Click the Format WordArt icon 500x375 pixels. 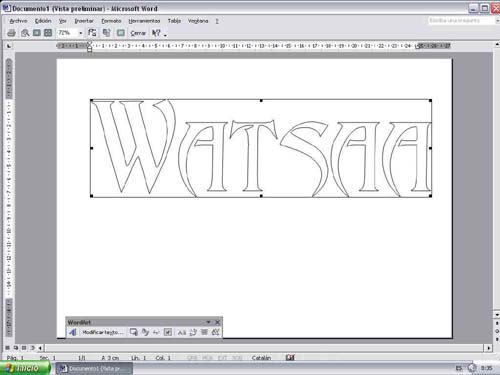(145, 332)
